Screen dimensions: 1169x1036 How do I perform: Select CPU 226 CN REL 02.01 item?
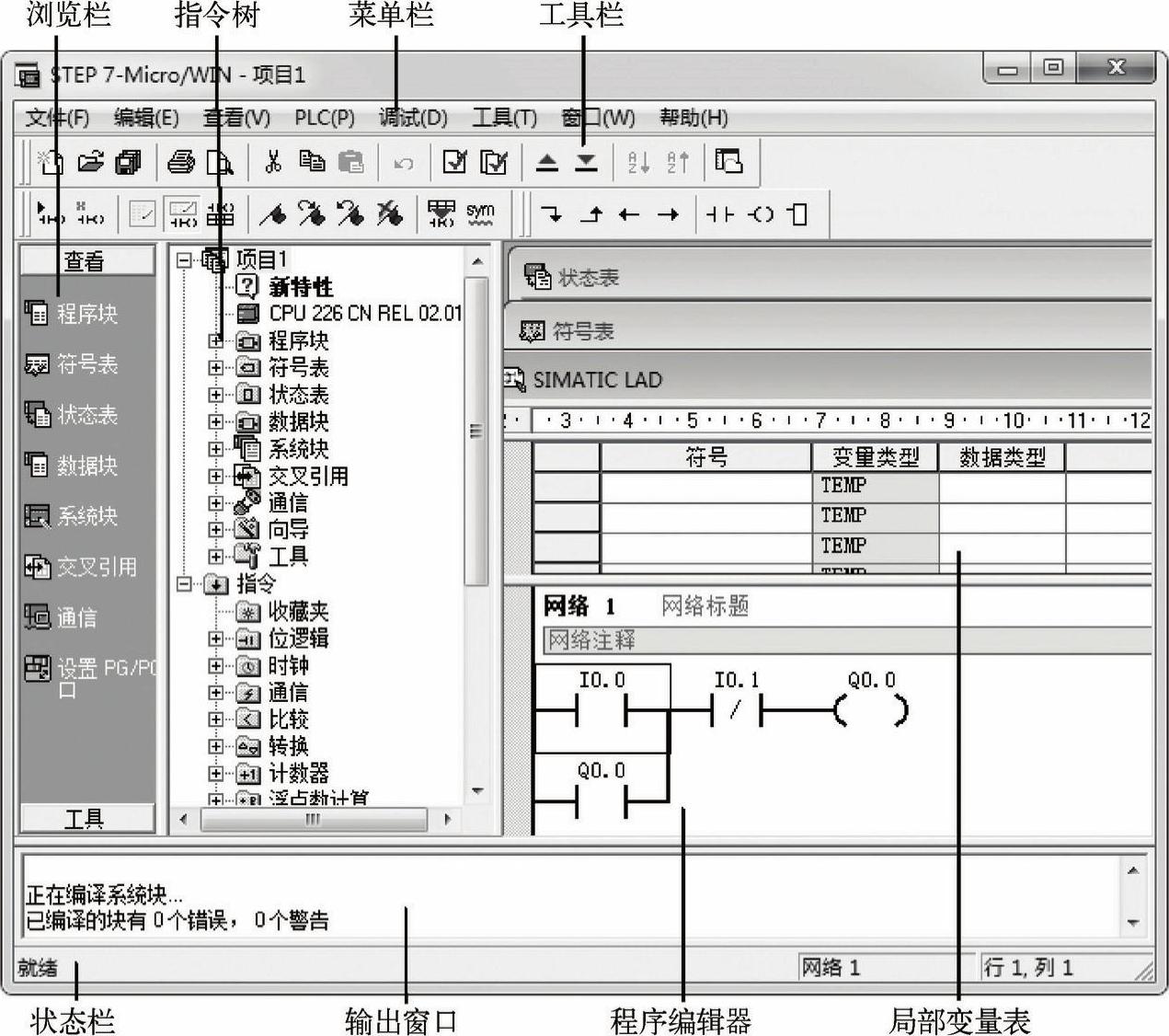(x=364, y=314)
